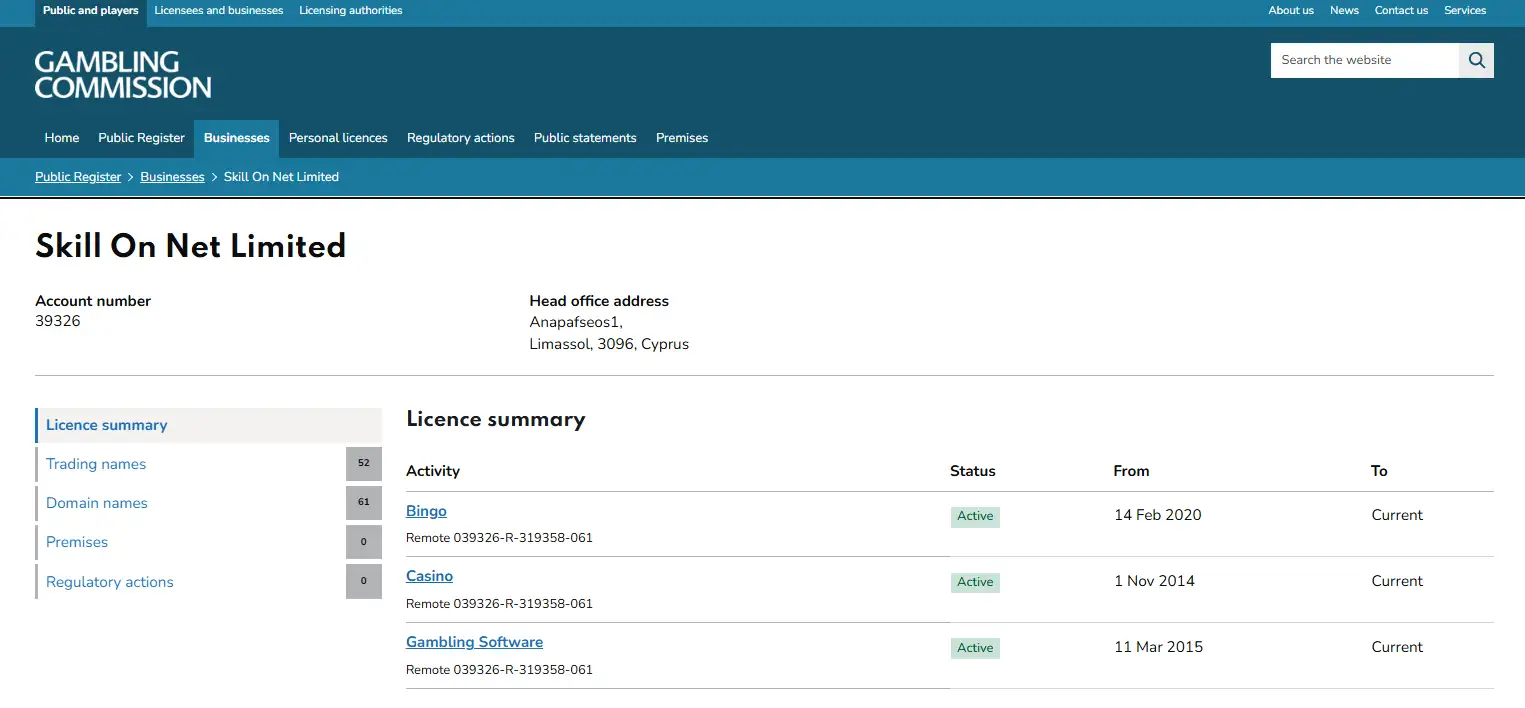Click the search magnifier icon button
The width and height of the screenshot is (1525, 708).
point(1476,60)
